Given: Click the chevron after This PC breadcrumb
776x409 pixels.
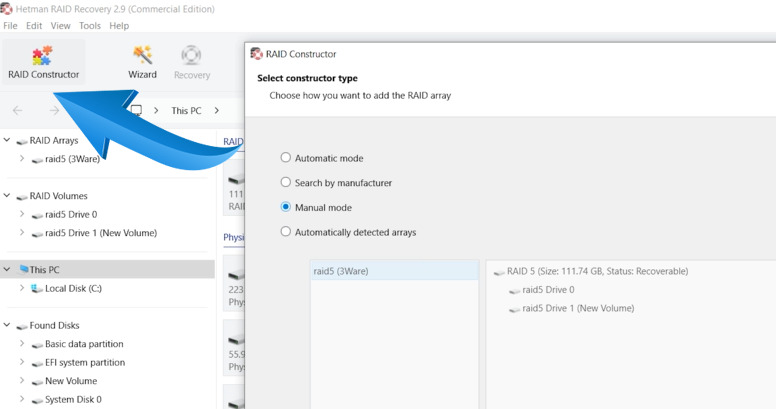Looking at the screenshot, I should click(217, 110).
